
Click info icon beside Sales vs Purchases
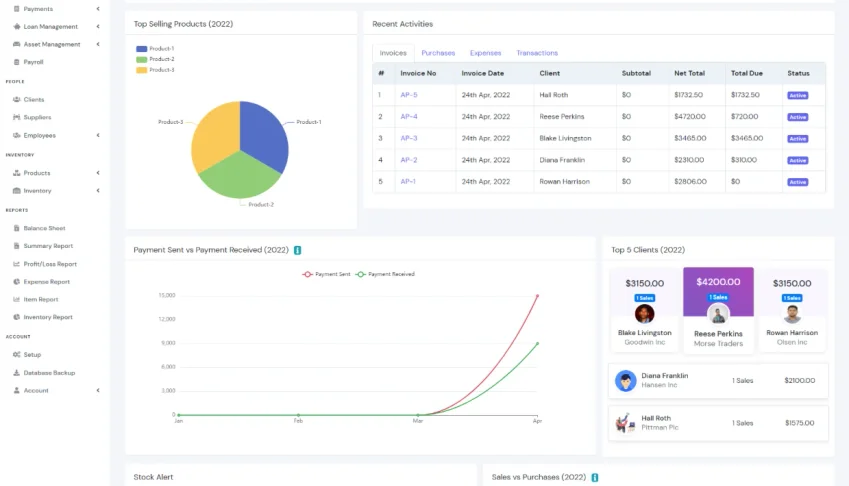point(595,477)
